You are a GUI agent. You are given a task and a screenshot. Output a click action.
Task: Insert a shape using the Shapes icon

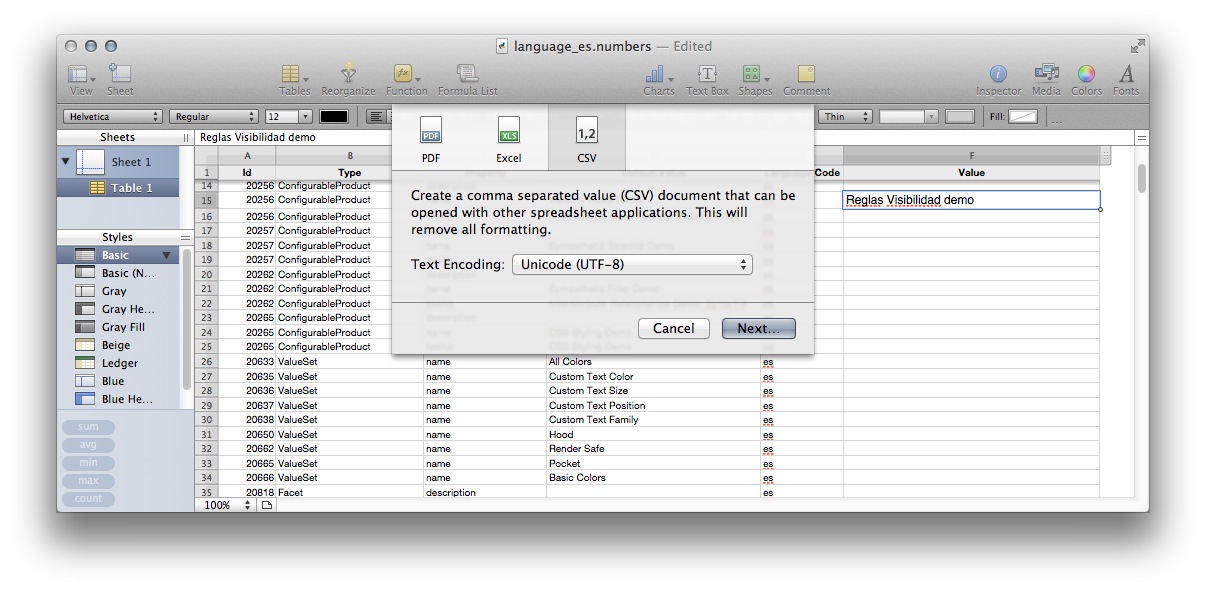(755, 75)
